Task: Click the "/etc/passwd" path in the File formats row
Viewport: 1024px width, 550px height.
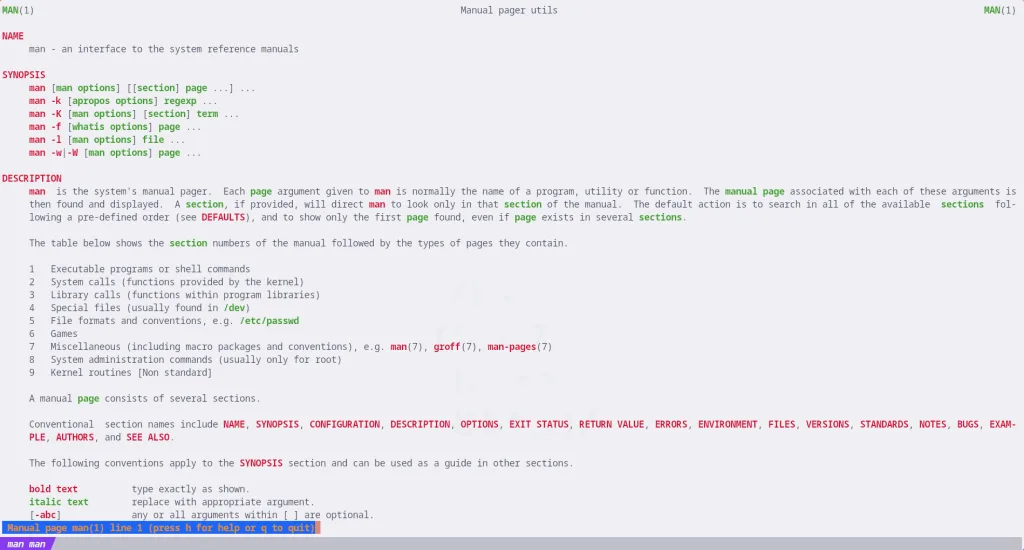Action: click(269, 321)
